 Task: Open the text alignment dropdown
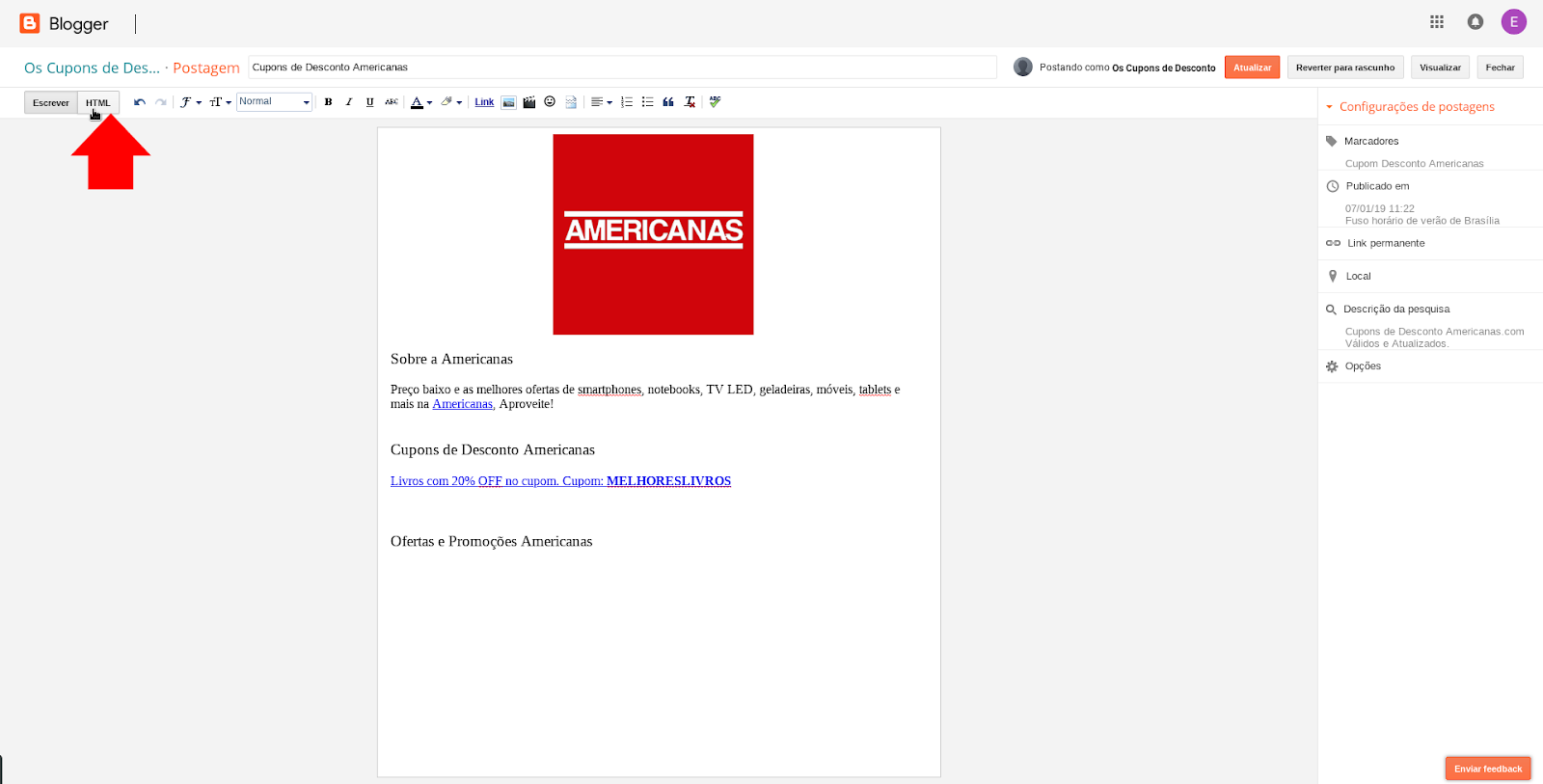click(x=602, y=102)
